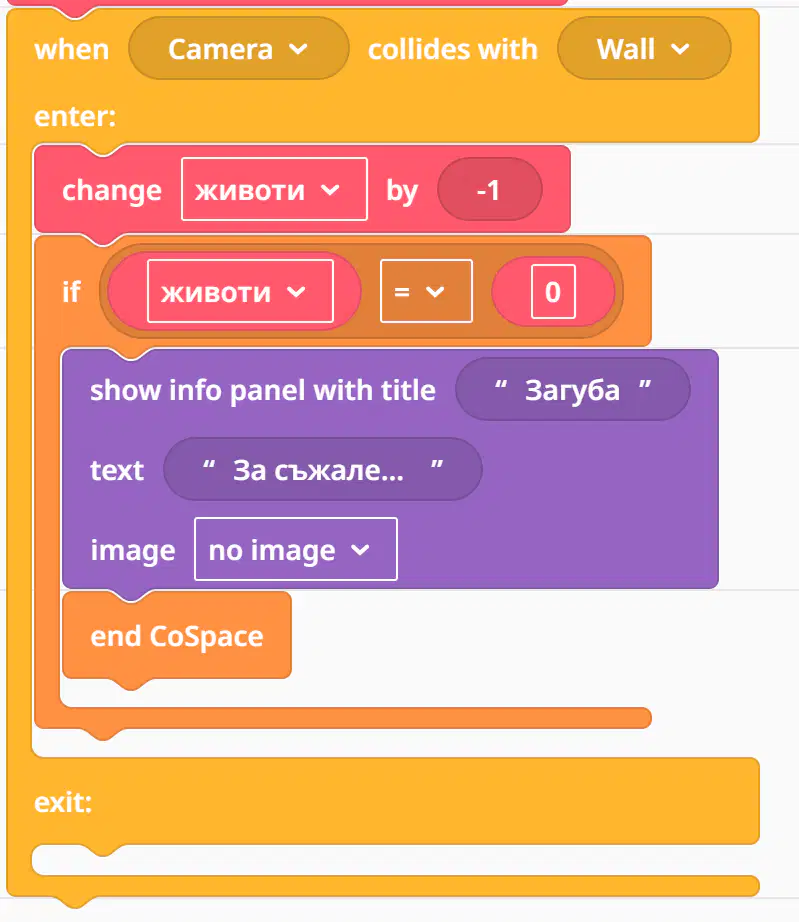Edit the За съжале... text field
This screenshot has width=799, height=922.
coord(323,469)
